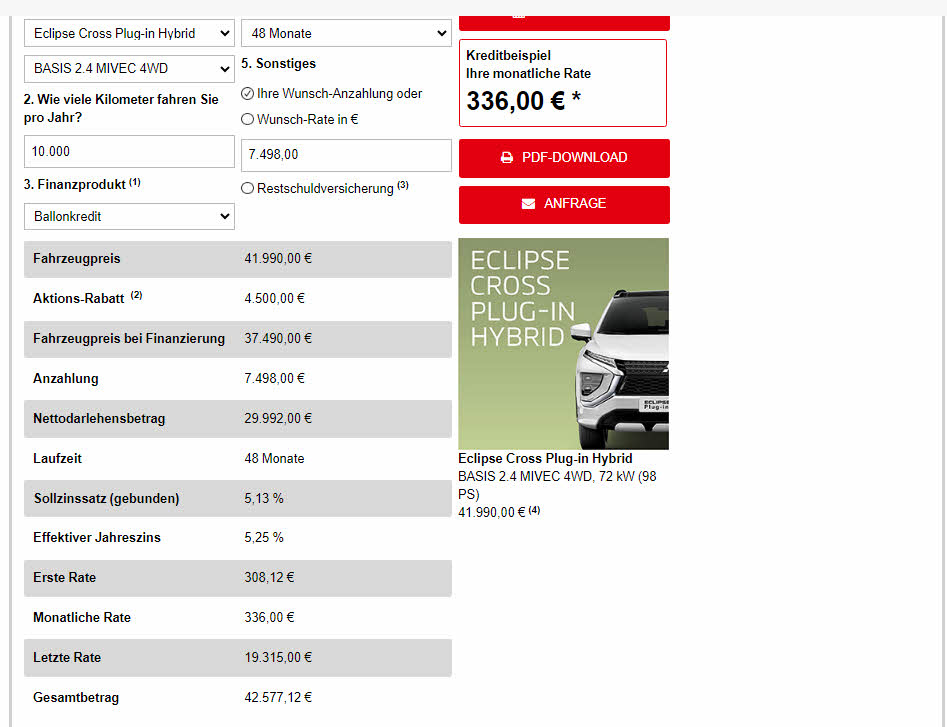Open the Eclipse Cross Plug-in Hybrid car image
Screen dimensions: 947x727
click(563, 344)
